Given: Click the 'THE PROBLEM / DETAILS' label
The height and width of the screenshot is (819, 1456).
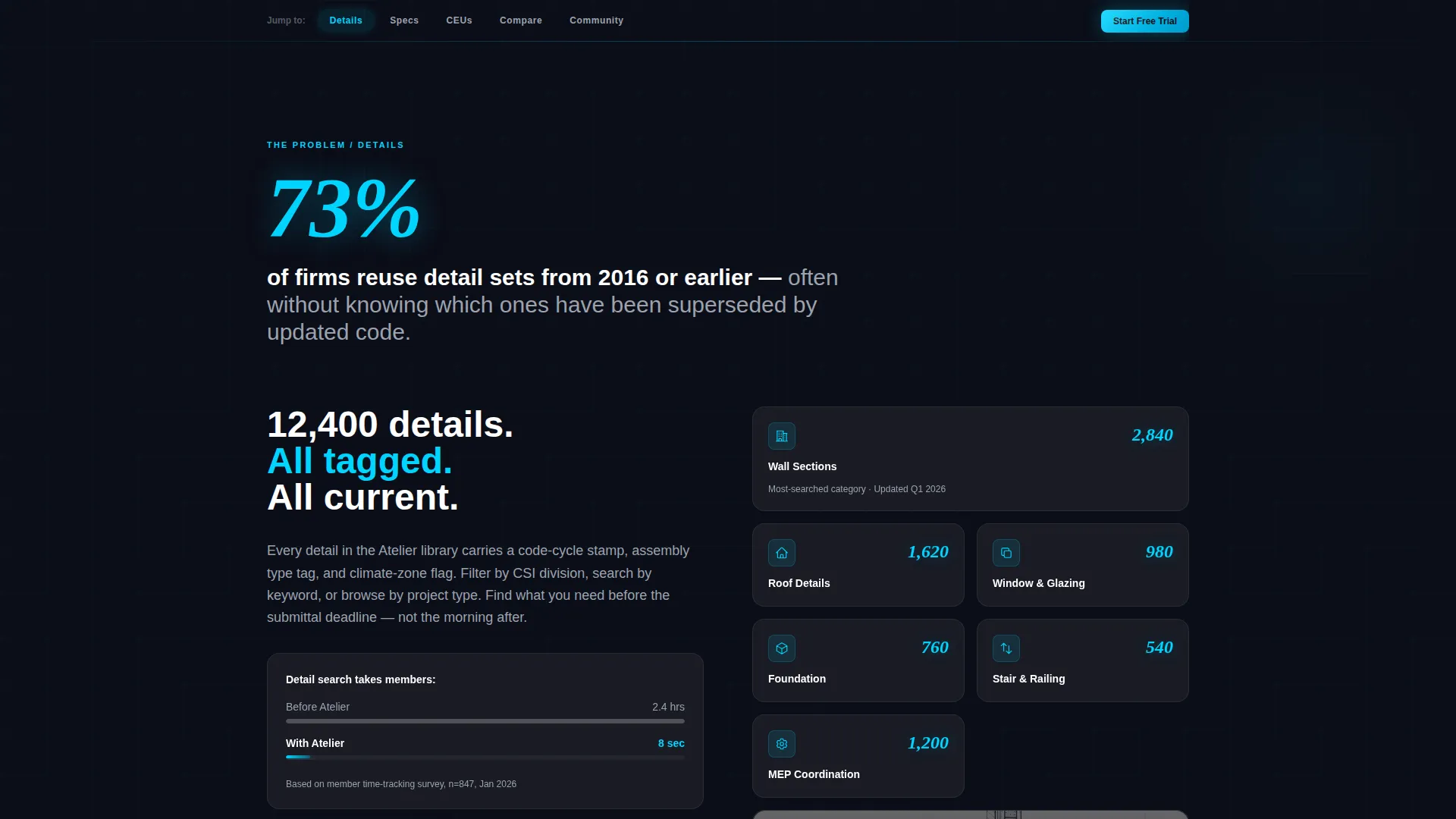Looking at the screenshot, I should (335, 145).
